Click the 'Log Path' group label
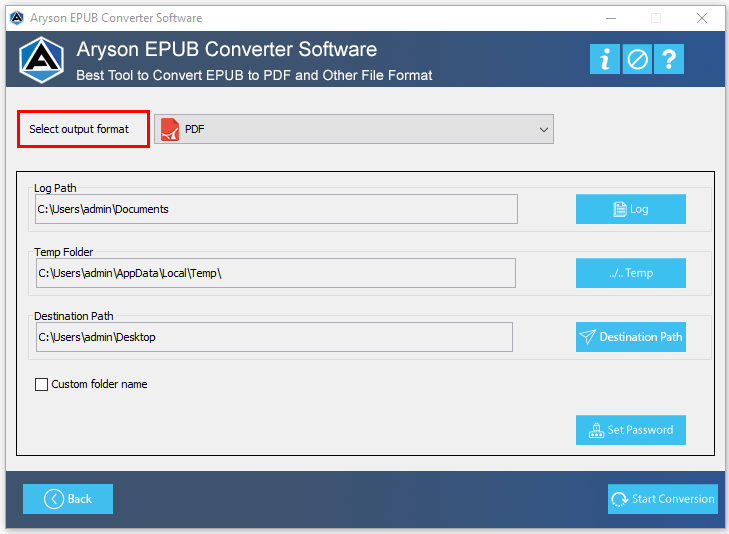The height and width of the screenshot is (534, 729). (x=55, y=188)
